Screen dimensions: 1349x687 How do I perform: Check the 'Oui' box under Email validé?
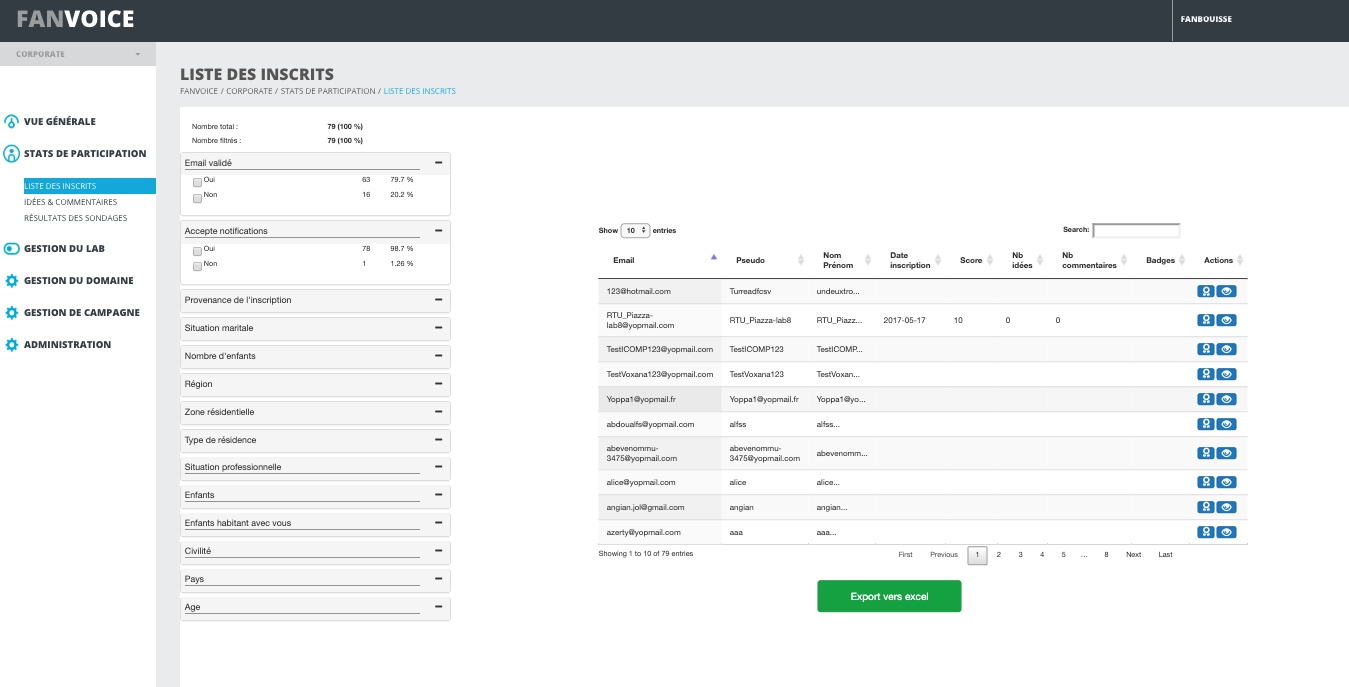coord(197,182)
